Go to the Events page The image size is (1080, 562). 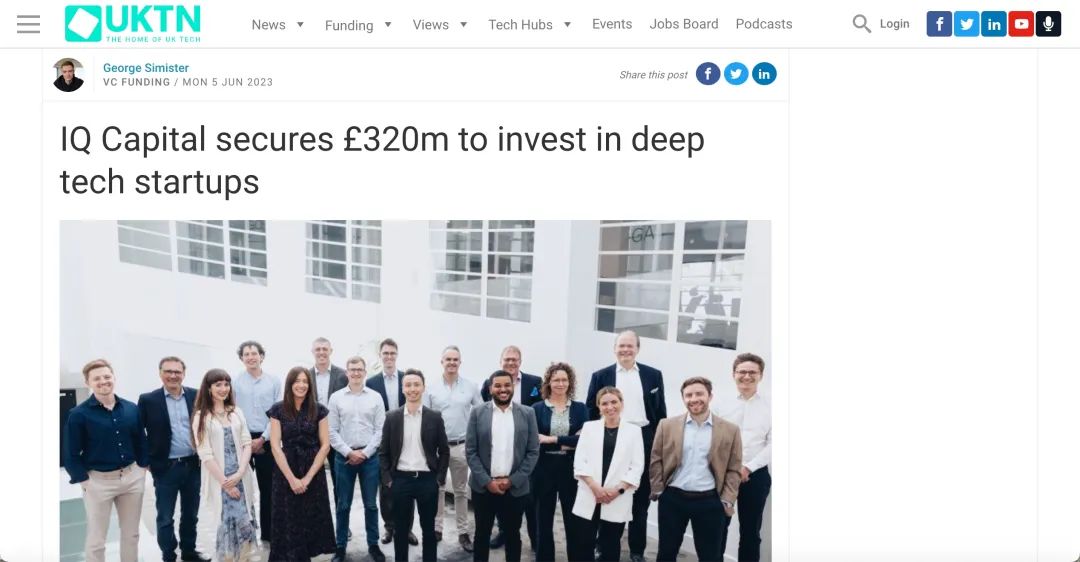[x=612, y=24]
